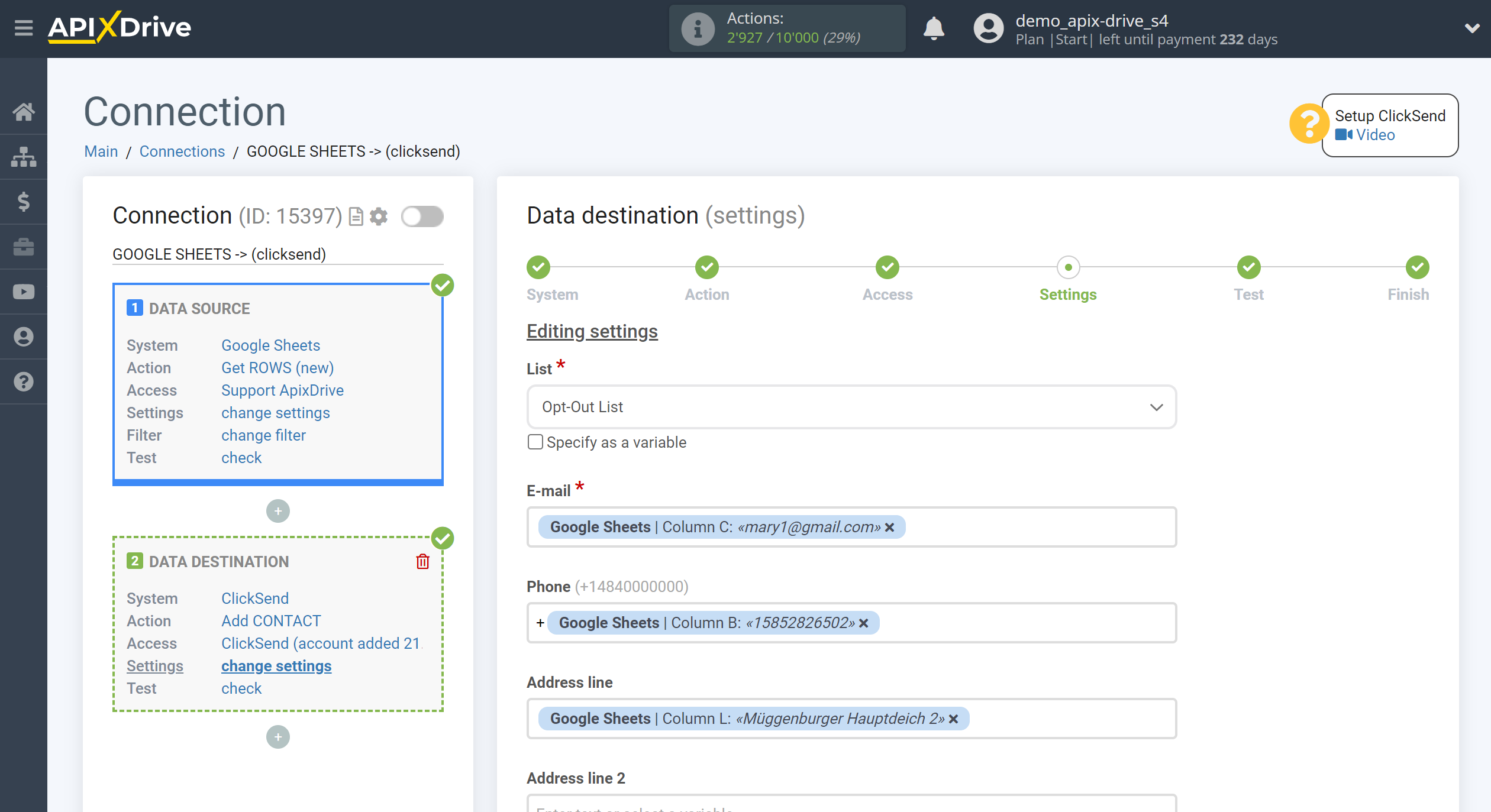This screenshot has height=812, width=1491.
Task: Click the Actions info icon
Action: click(698, 28)
